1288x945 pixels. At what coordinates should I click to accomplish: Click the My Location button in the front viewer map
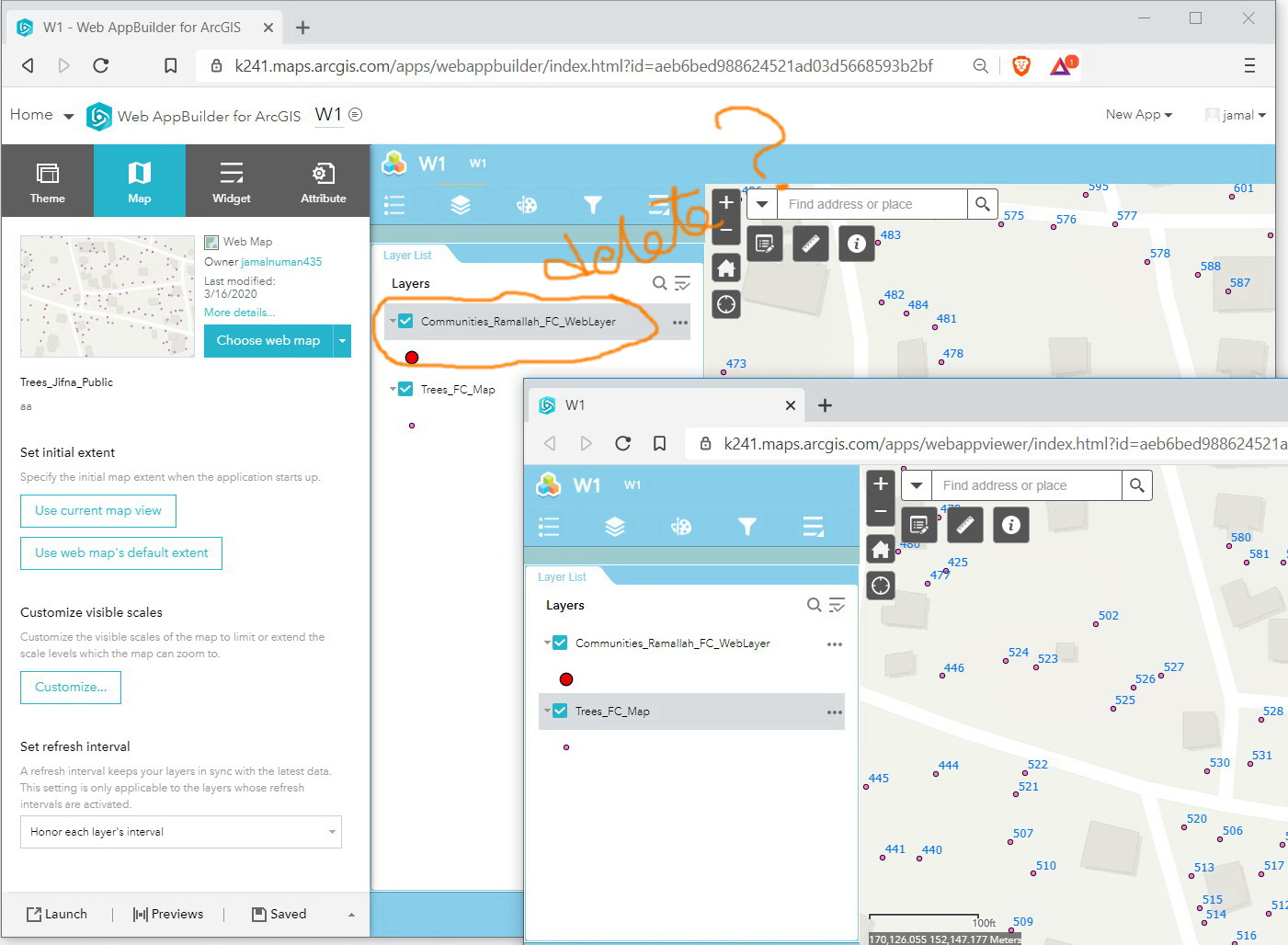coord(881,586)
